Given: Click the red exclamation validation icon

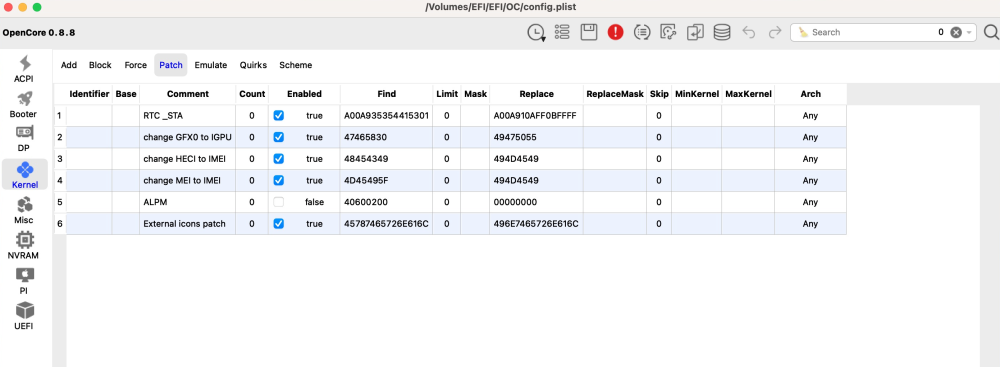Looking at the screenshot, I should [x=615, y=32].
